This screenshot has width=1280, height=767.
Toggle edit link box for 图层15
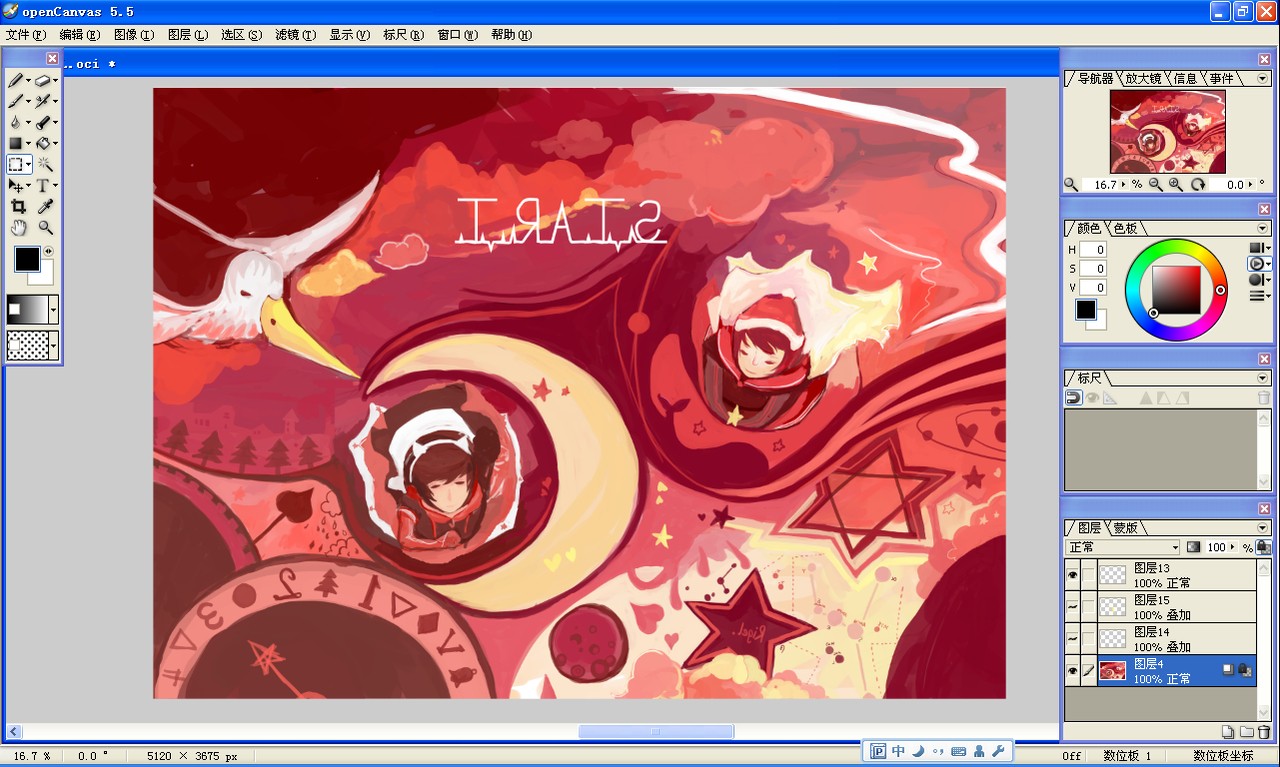point(1089,607)
